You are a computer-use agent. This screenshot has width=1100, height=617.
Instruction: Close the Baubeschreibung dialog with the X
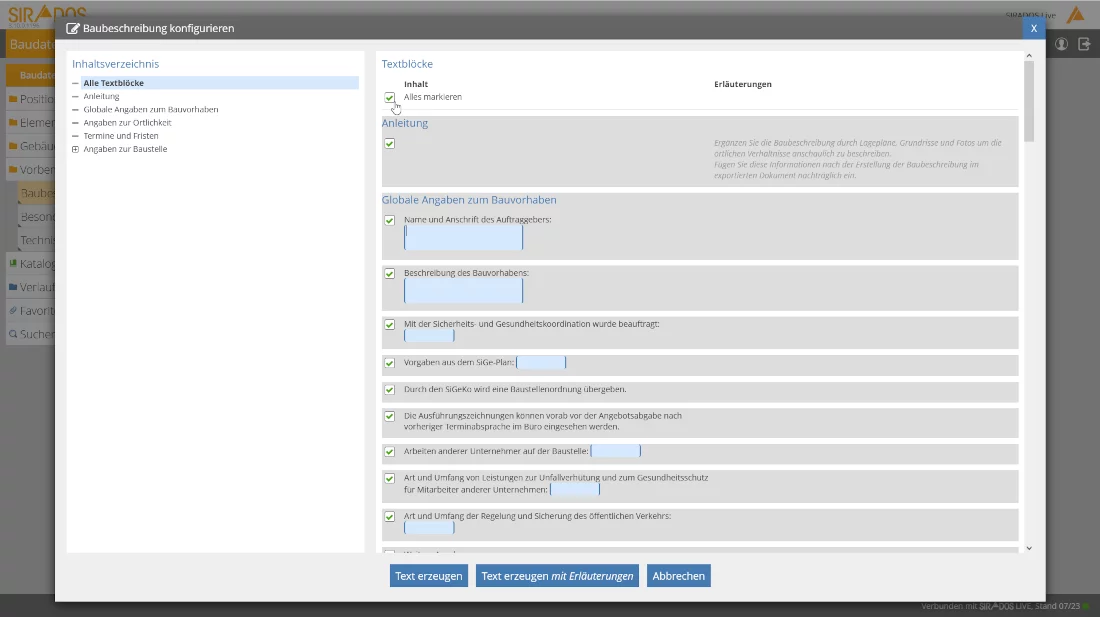coord(1034,29)
